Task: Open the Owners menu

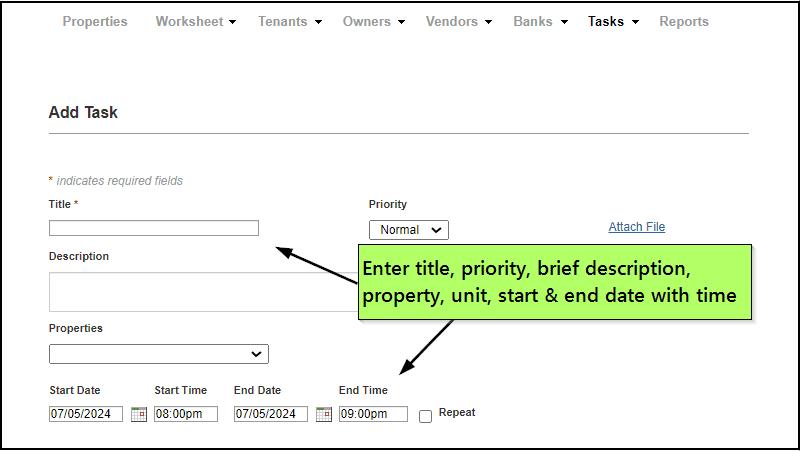Action: click(373, 21)
